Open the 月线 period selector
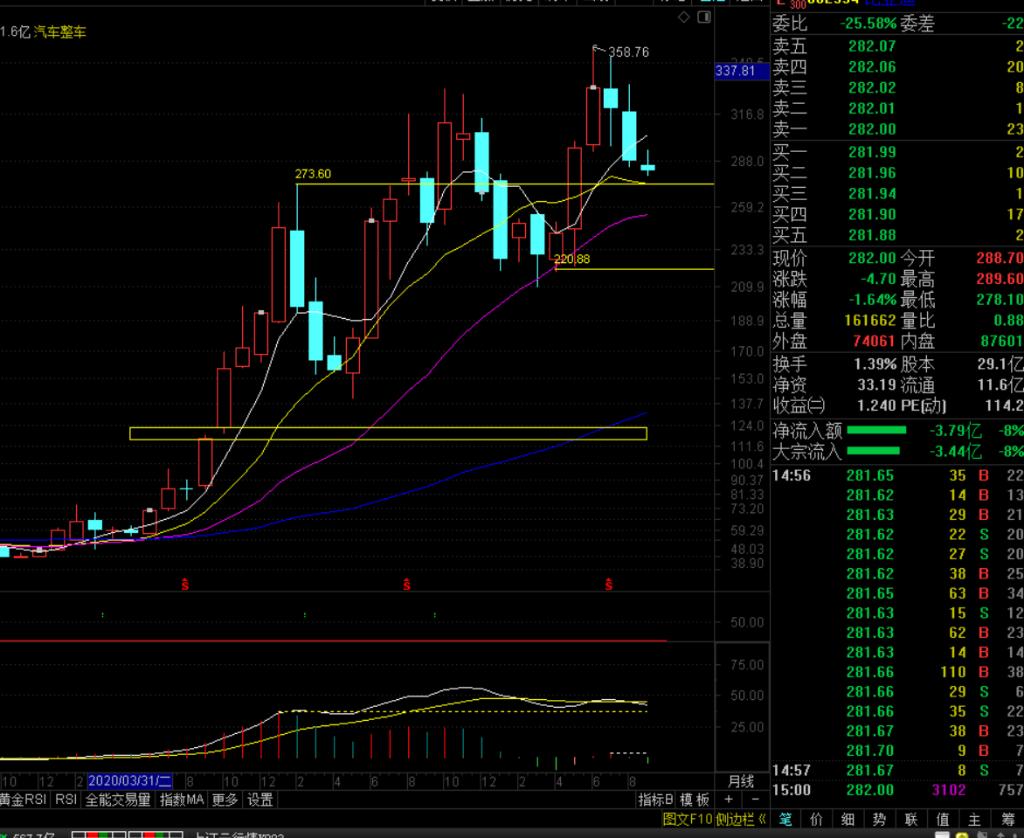The width and height of the screenshot is (1024, 838). click(741, 781)
